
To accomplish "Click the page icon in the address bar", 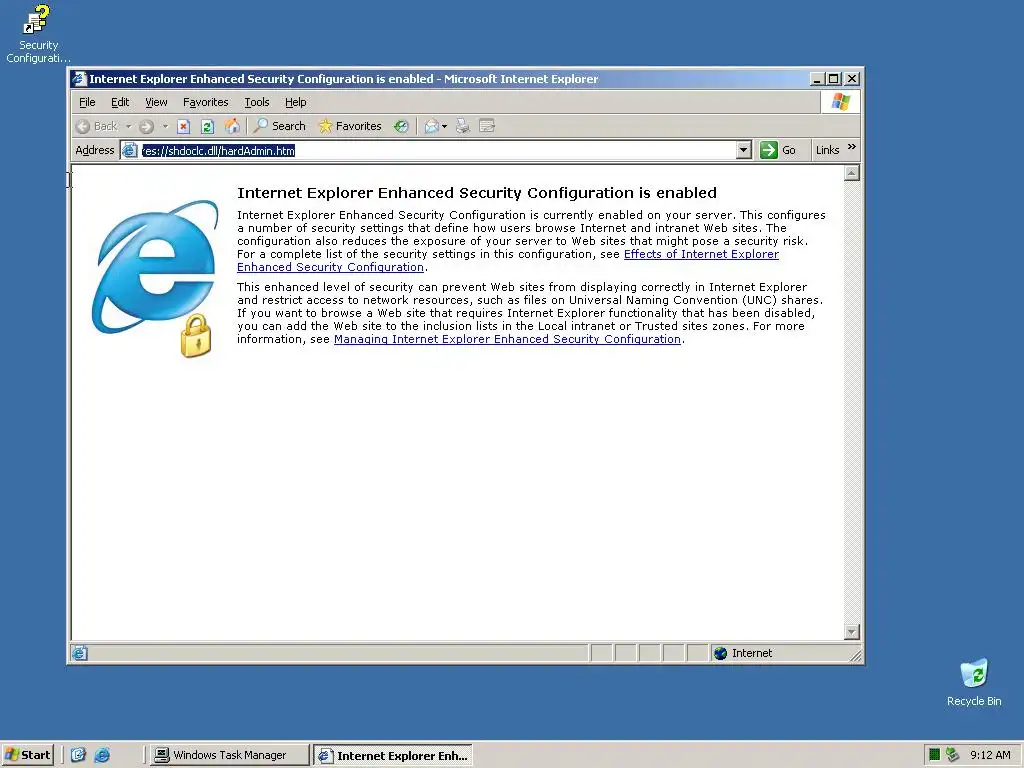I will [x=129, y=151].
